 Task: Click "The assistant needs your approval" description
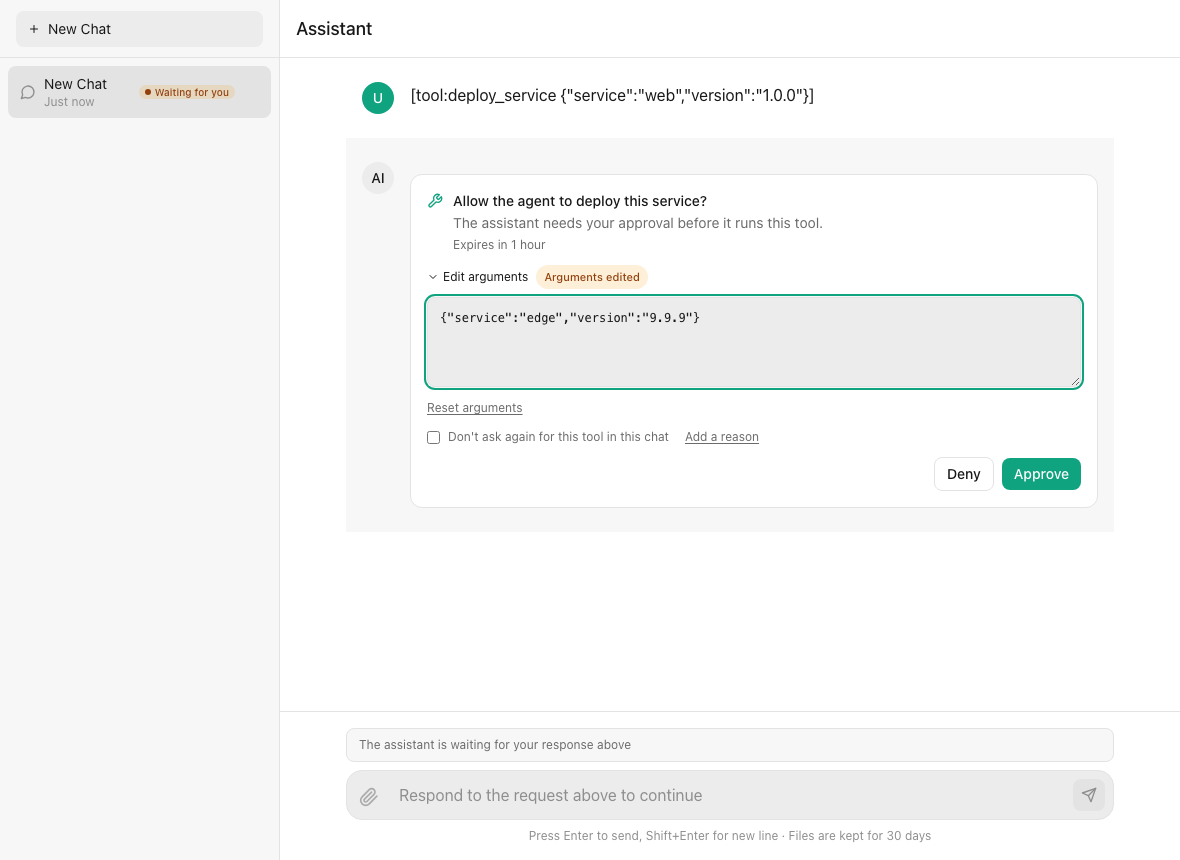[x=637, y=223]
